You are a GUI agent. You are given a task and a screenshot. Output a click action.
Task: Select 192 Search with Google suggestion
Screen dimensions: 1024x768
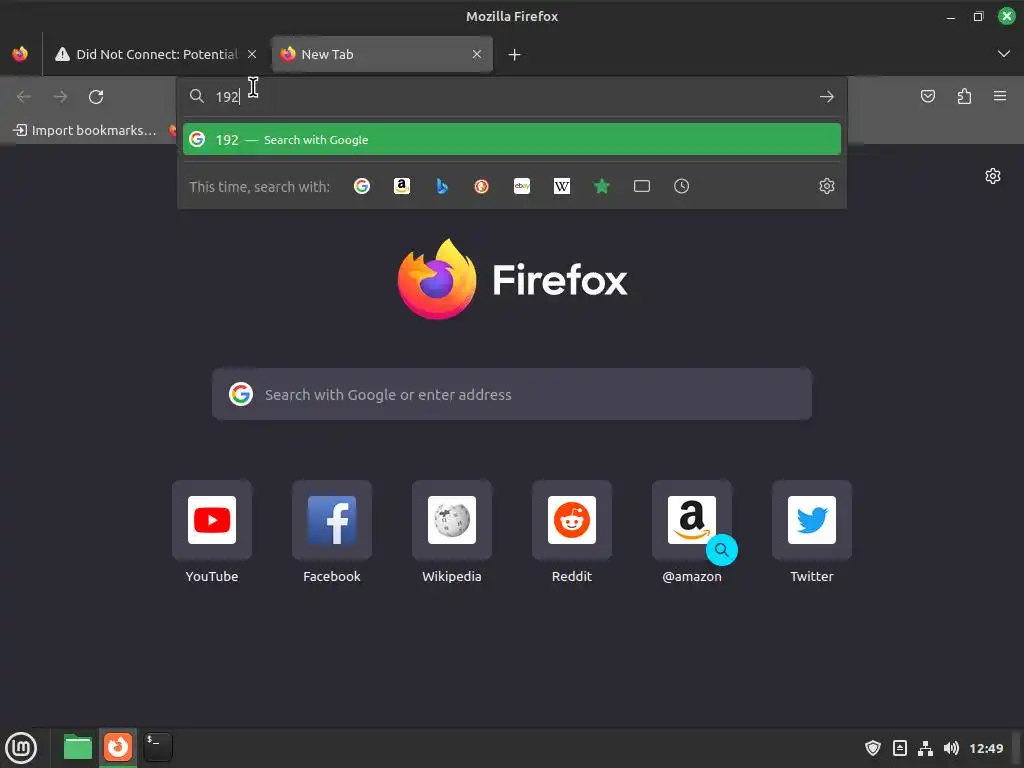click(x=512, y=140)
